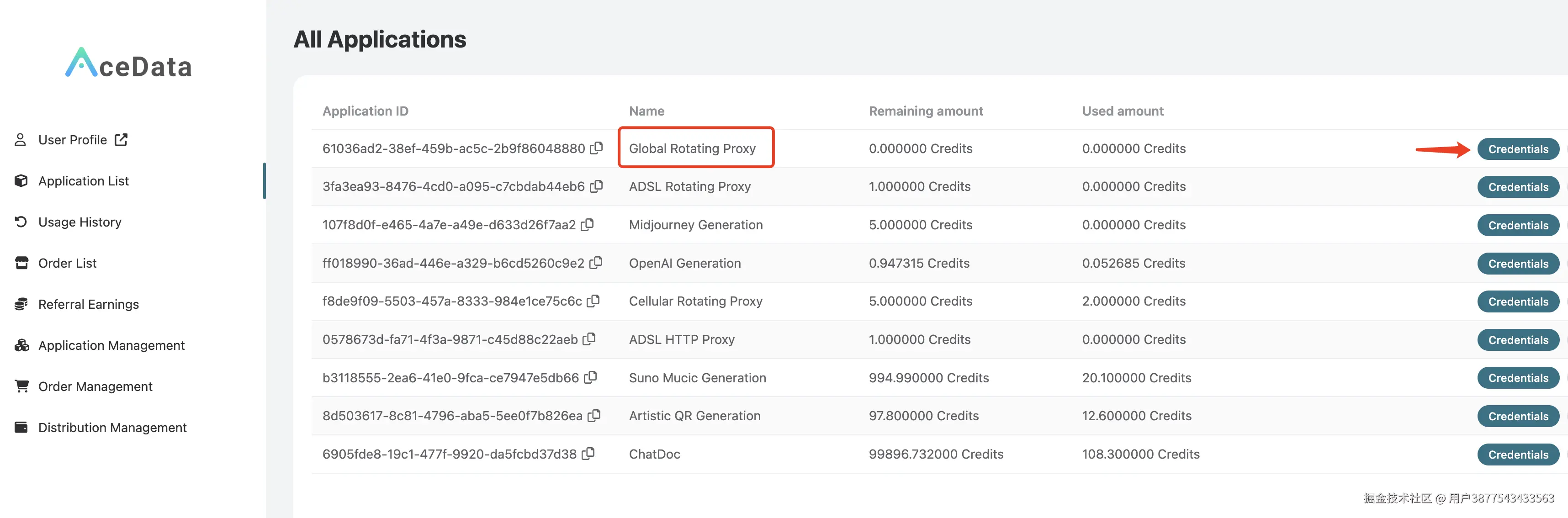Copy the Midjourney Generation application ID

pos(588,225)
